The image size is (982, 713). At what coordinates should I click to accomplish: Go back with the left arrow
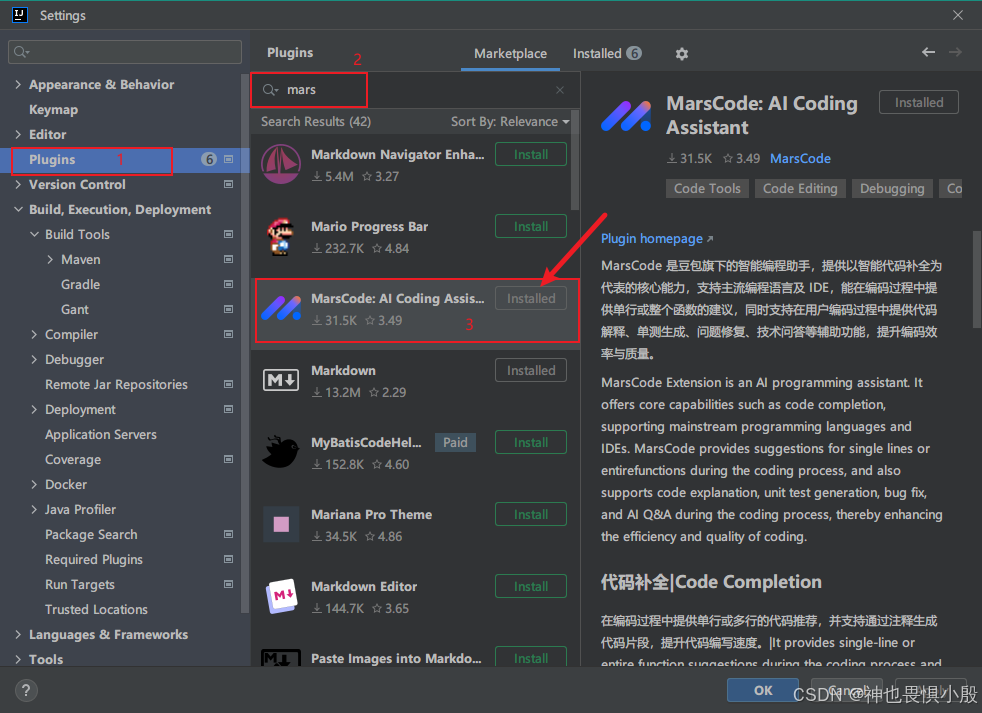(x=928, y=53)
